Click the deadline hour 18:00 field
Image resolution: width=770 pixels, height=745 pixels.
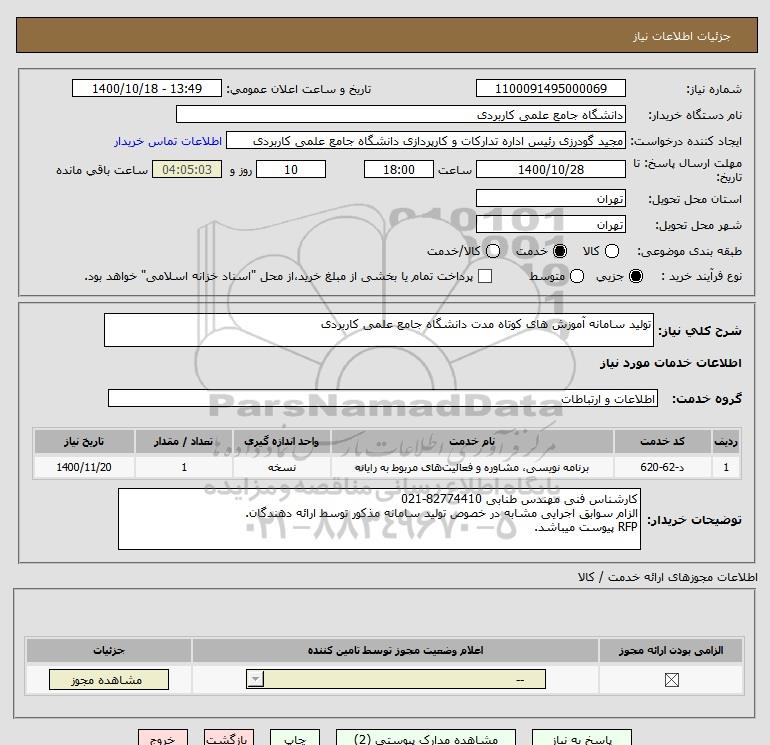click(399, 169)
